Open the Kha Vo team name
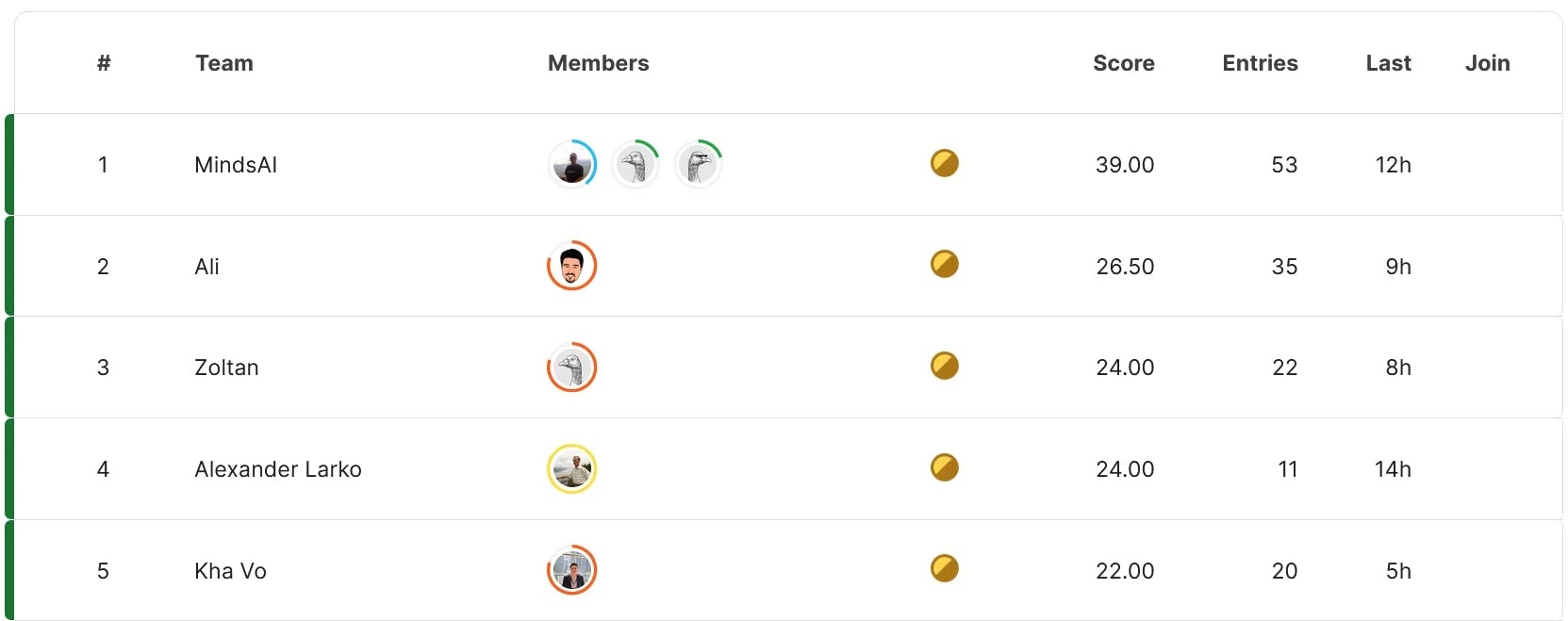 pyautogui.click(x=230, y=571)
